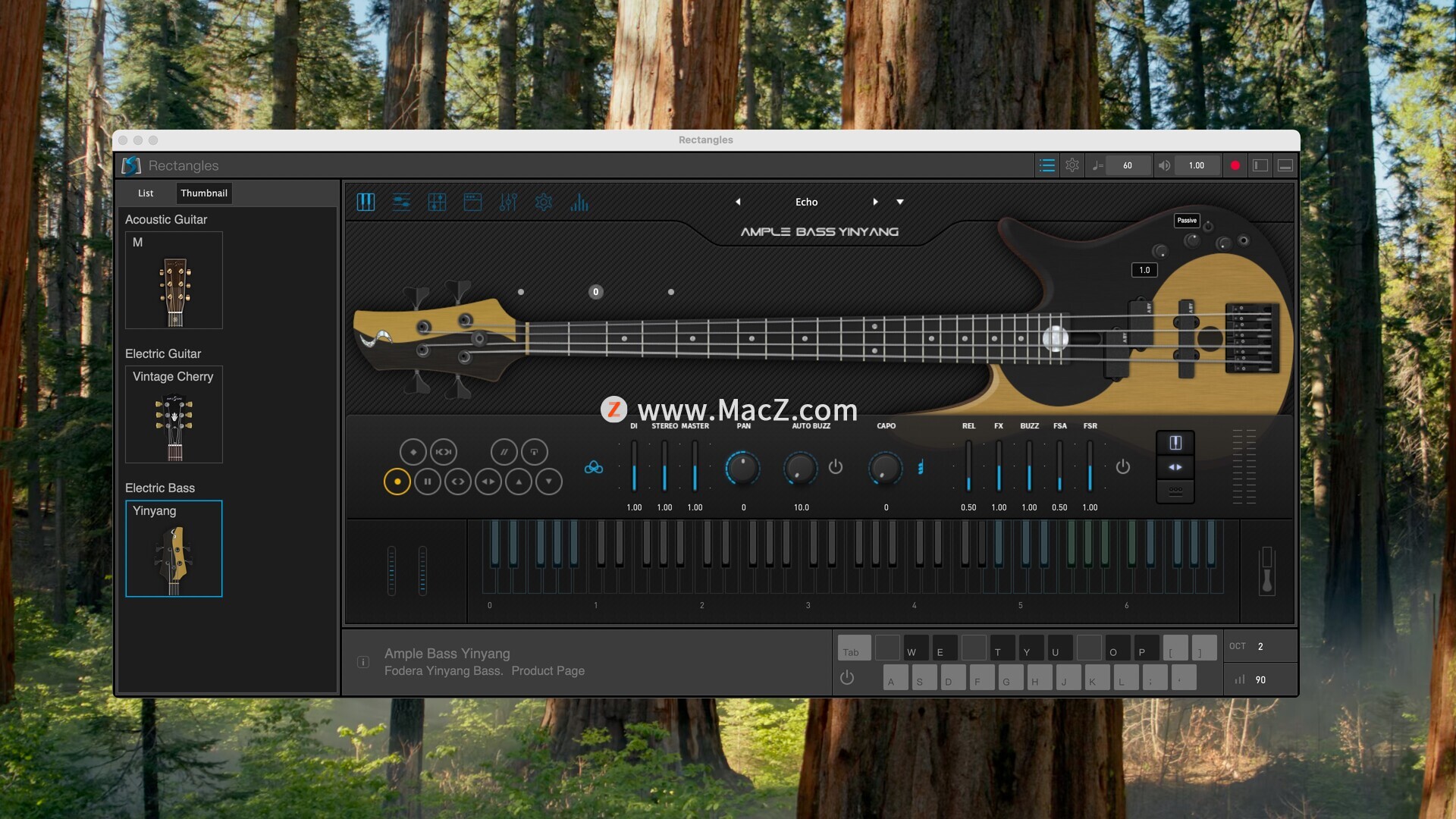Open the Tab player panel icon

[437, 202]
